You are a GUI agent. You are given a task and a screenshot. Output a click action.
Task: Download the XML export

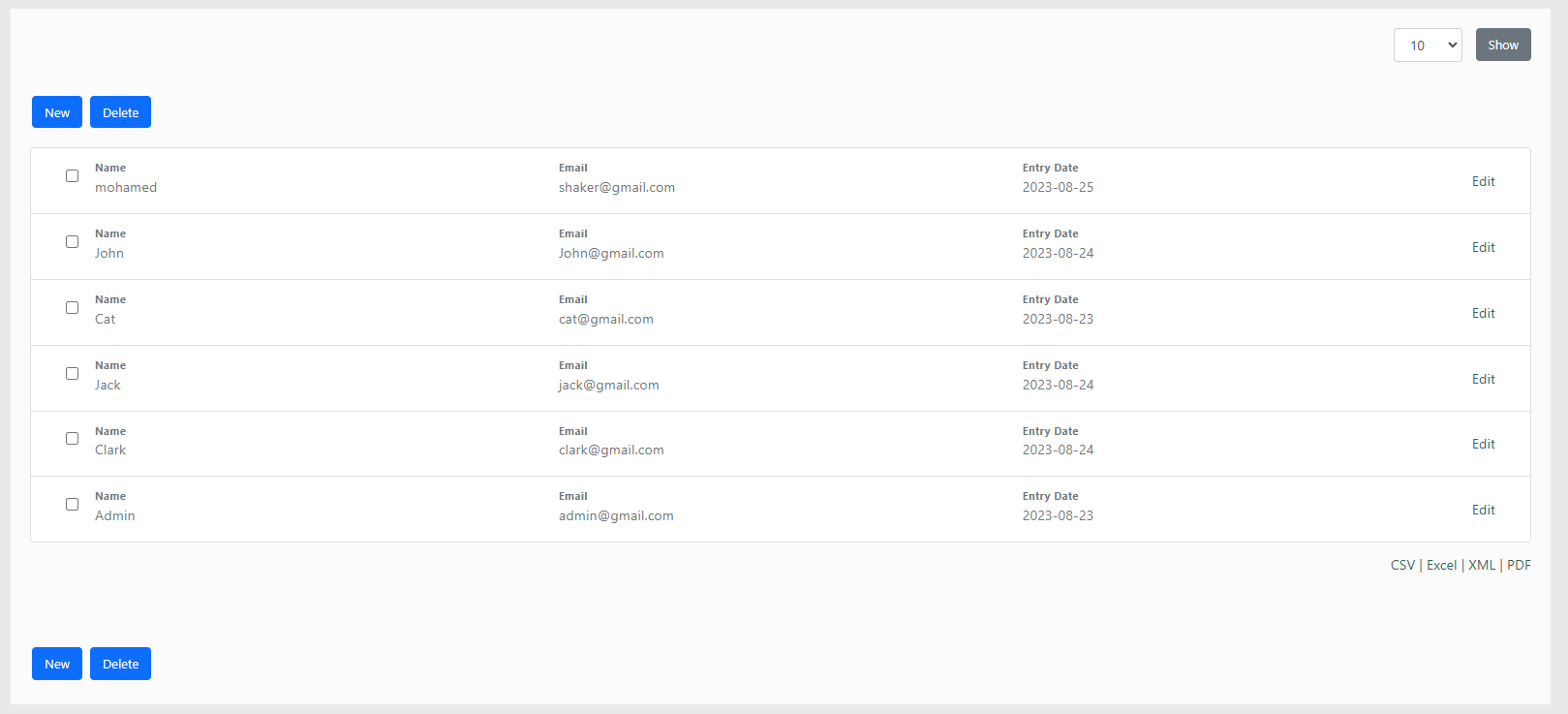(x=1482, y=565)
